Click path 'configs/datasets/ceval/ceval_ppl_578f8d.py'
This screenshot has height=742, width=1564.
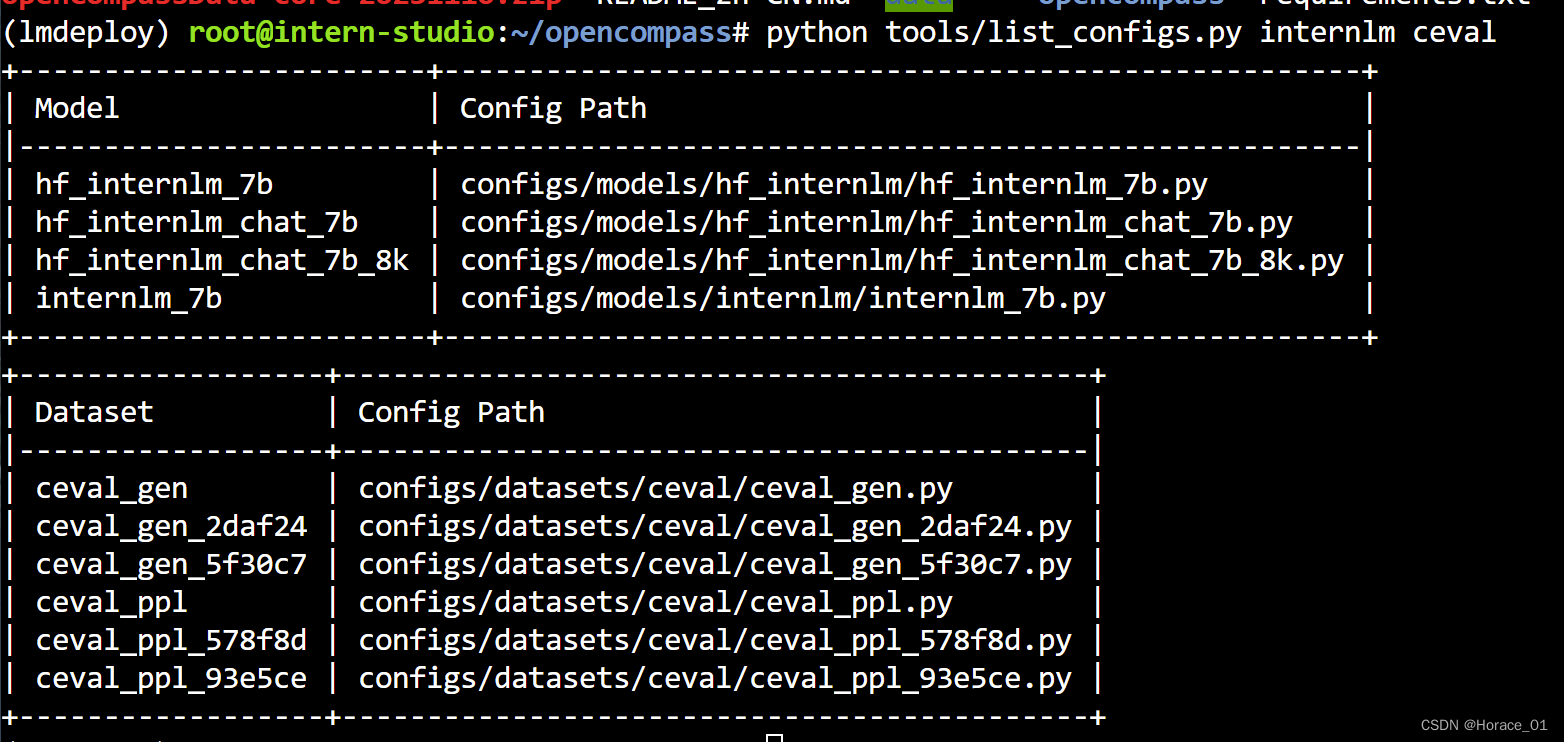click(x=715, y=640)
